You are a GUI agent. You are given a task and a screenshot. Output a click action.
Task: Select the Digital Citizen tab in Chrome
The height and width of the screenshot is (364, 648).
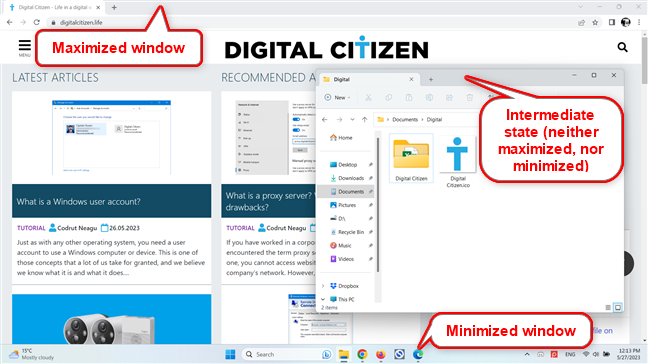[x=54, y=7]
